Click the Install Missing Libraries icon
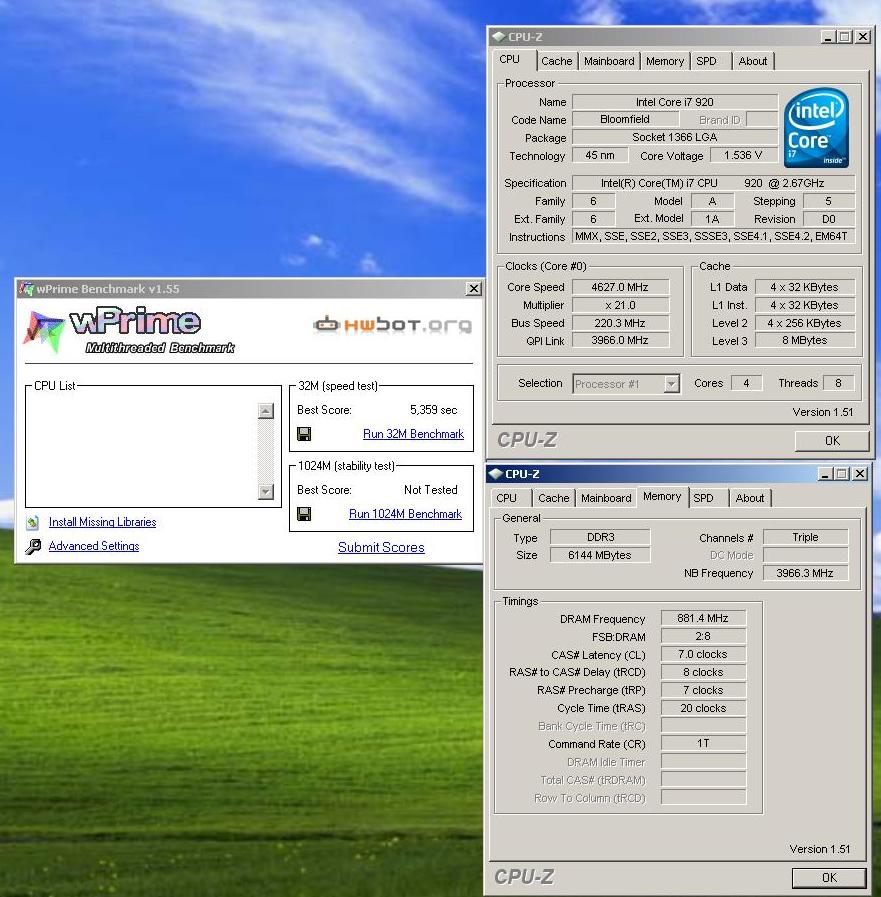This screenshot has width=881, height=897. [x=33, y=522]
